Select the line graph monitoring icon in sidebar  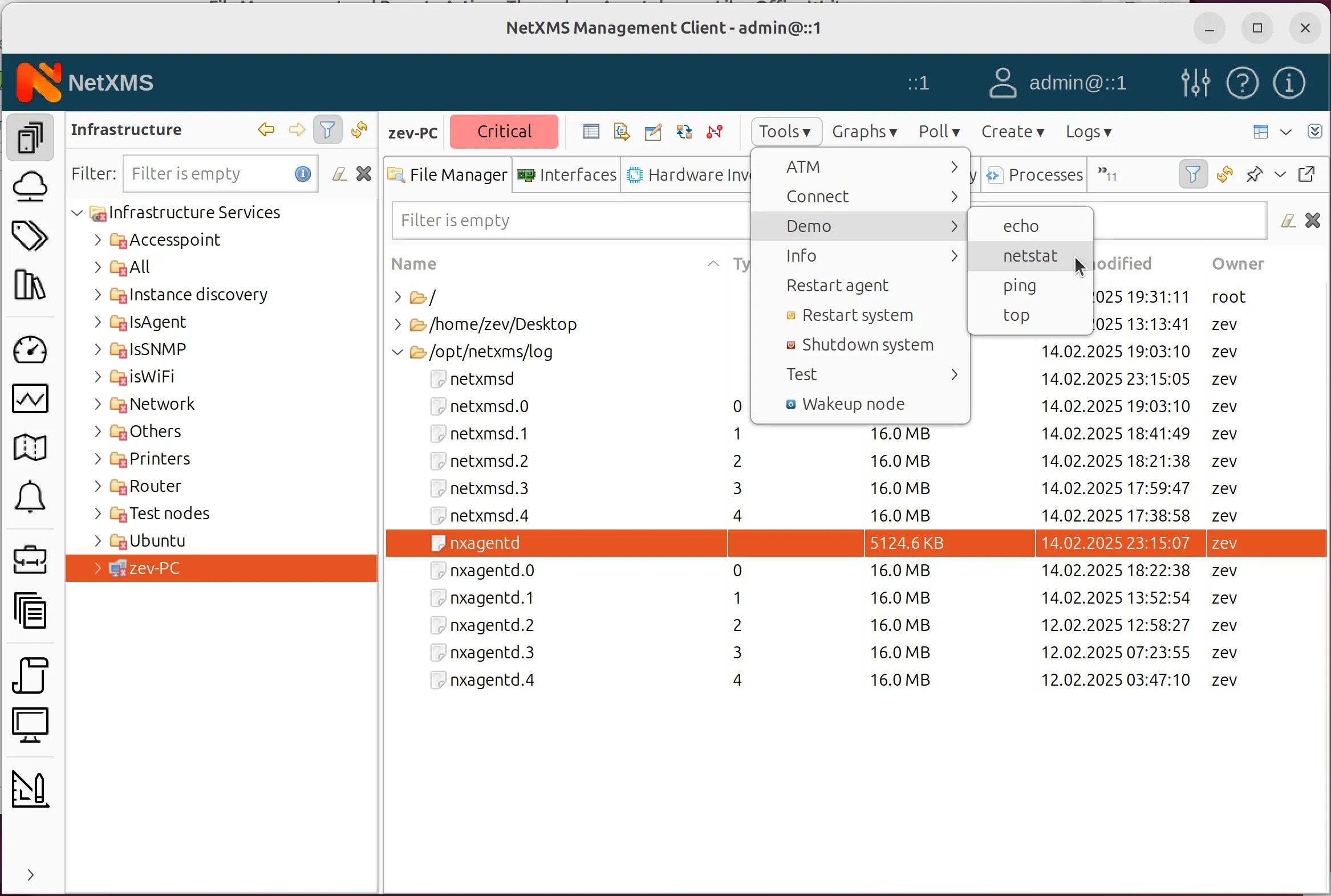coord(30,399)
